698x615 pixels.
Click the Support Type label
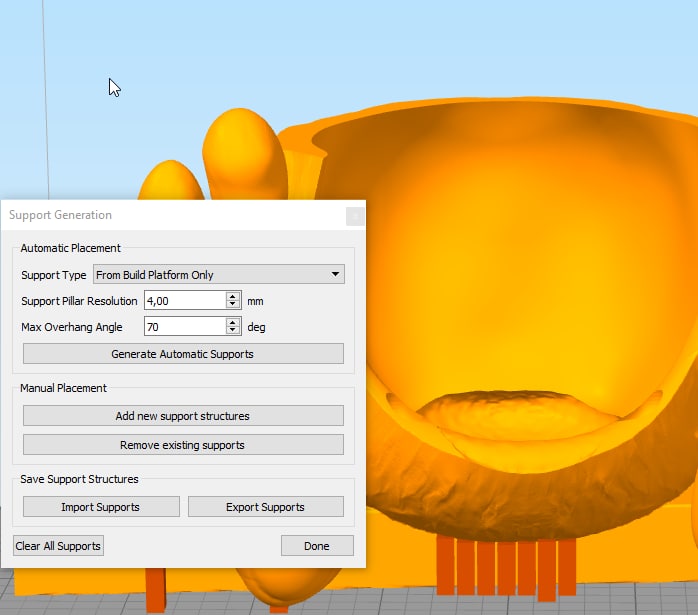point(53,275)
